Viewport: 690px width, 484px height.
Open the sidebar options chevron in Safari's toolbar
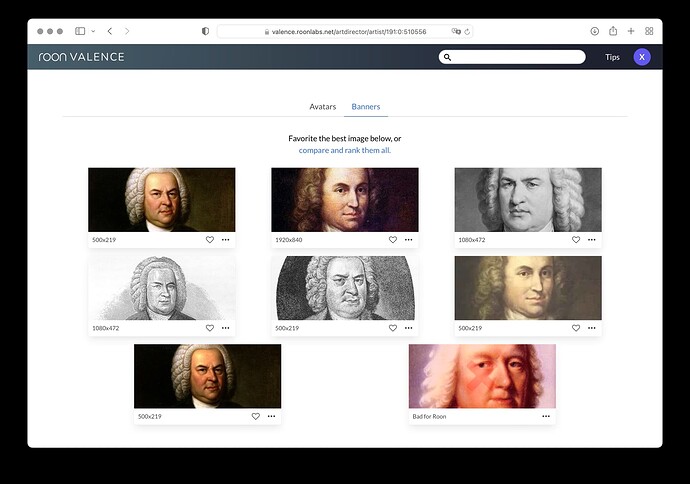[93, 31]
